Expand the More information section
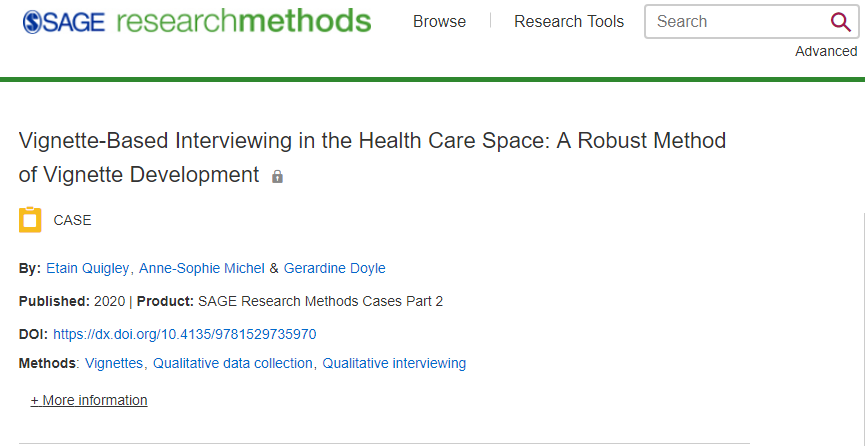Viewport: 865px width, 446px height. coord(89,400)
